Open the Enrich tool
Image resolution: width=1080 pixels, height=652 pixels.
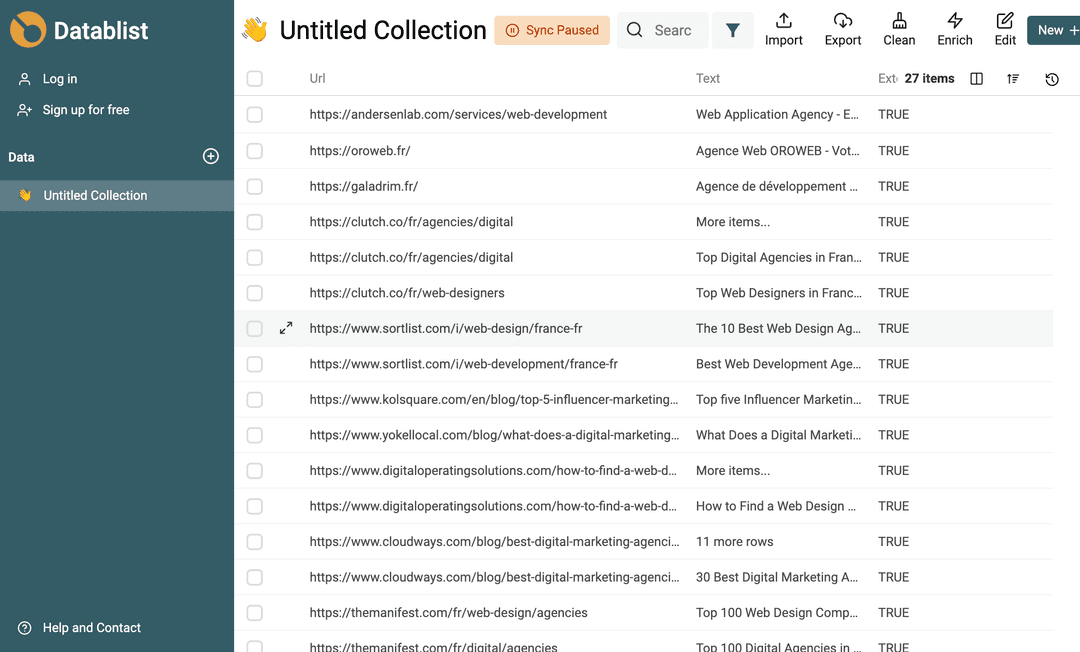point(954,29)
